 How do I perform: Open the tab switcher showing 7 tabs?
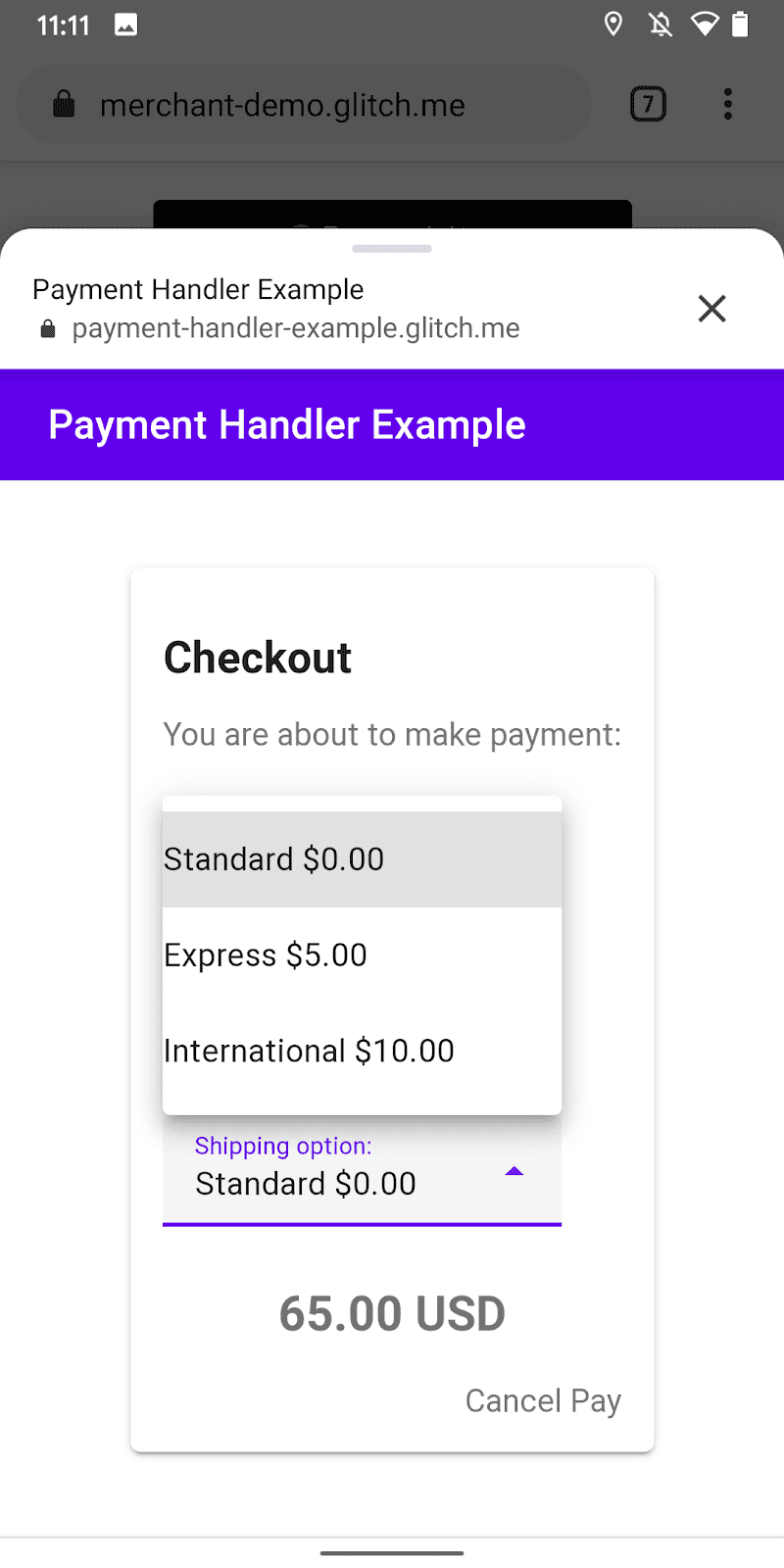tap(648, 103)
